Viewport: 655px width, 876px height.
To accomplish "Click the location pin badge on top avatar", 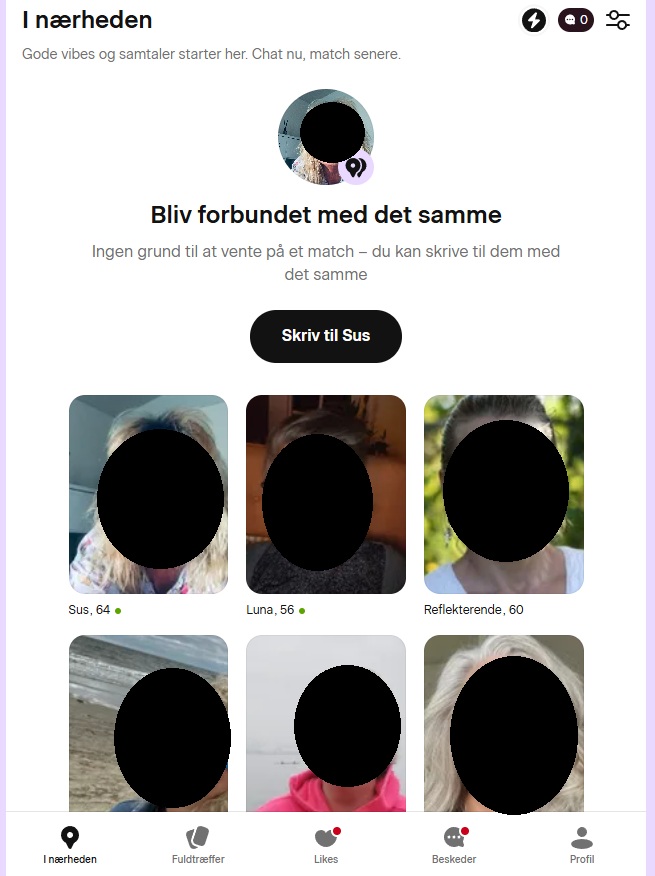I will tap(356, 167).
